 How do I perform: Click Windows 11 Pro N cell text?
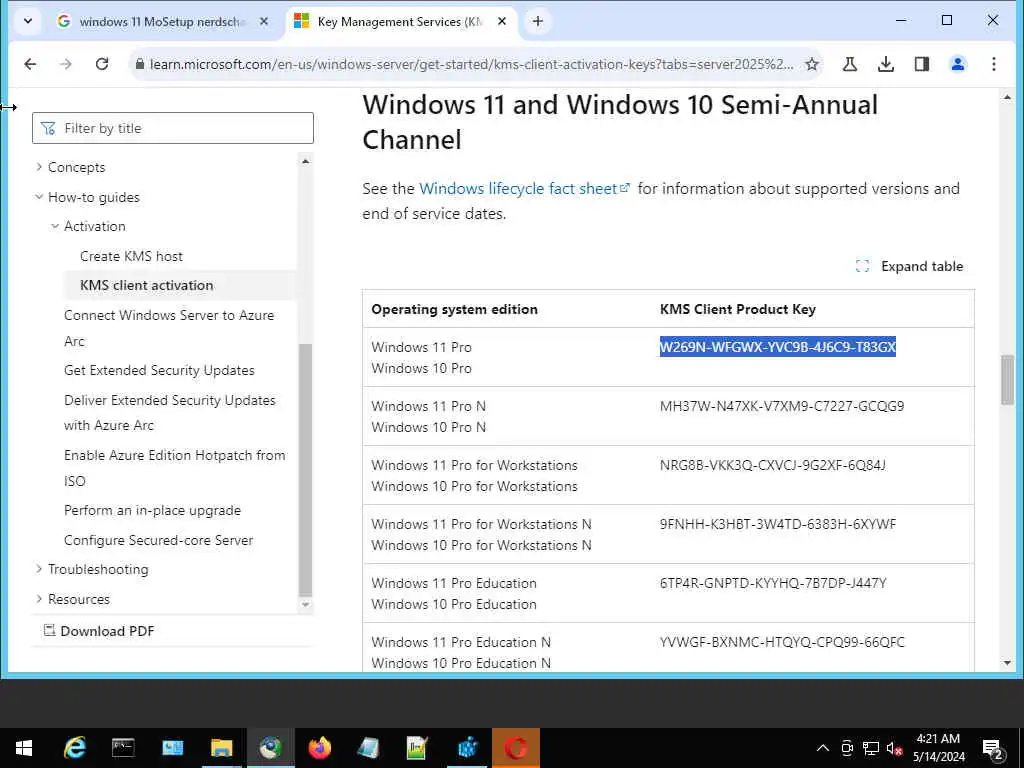[x=428, y=406]
